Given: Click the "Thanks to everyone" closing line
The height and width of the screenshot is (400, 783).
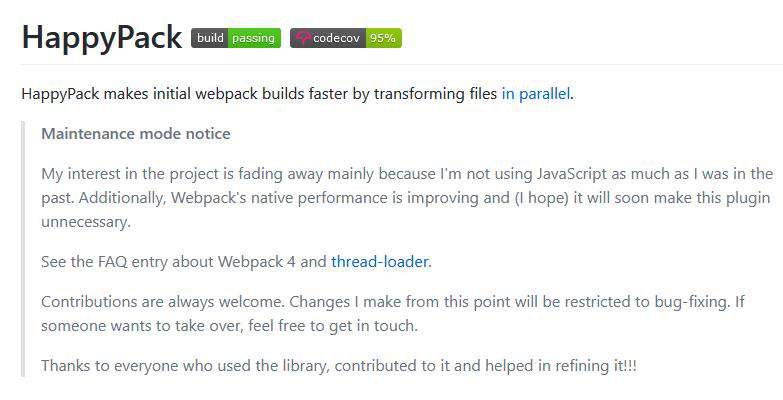Looking at the screenshot, I should 339,365.
